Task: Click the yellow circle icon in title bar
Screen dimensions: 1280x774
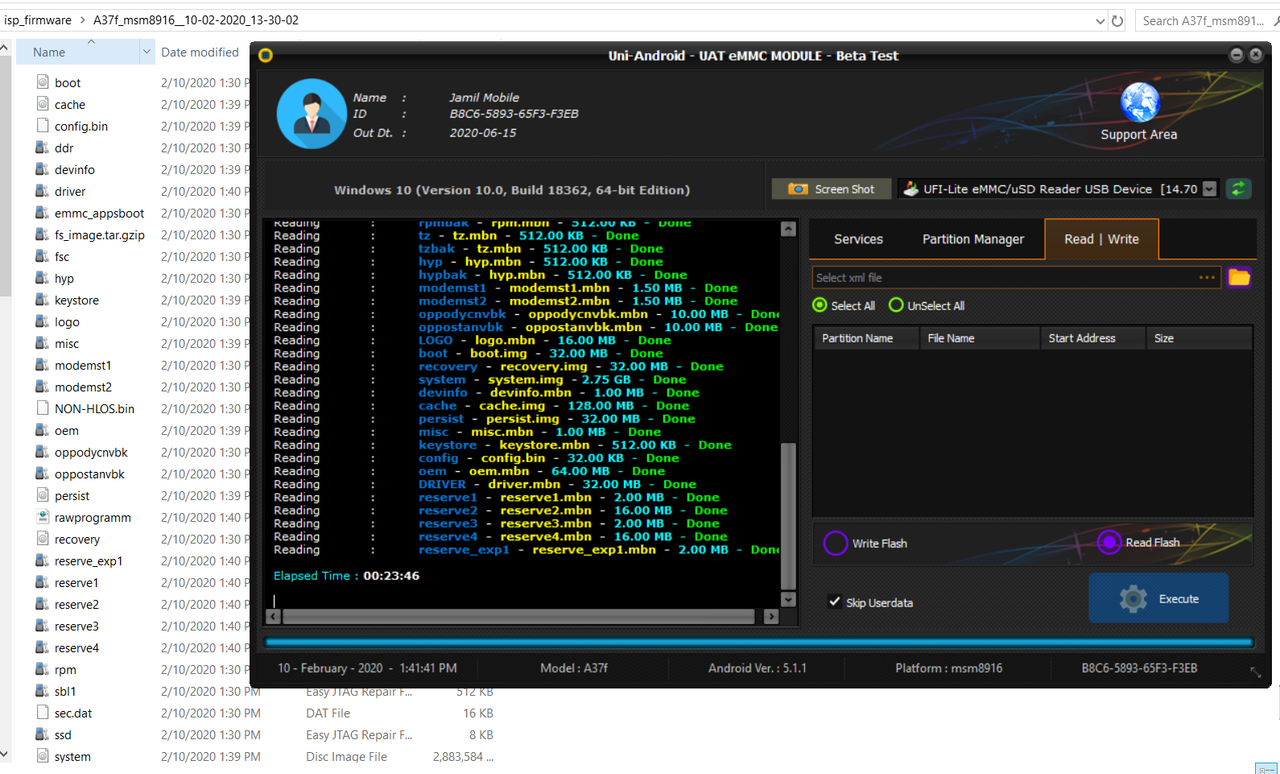Action: (x=265, y=55)
